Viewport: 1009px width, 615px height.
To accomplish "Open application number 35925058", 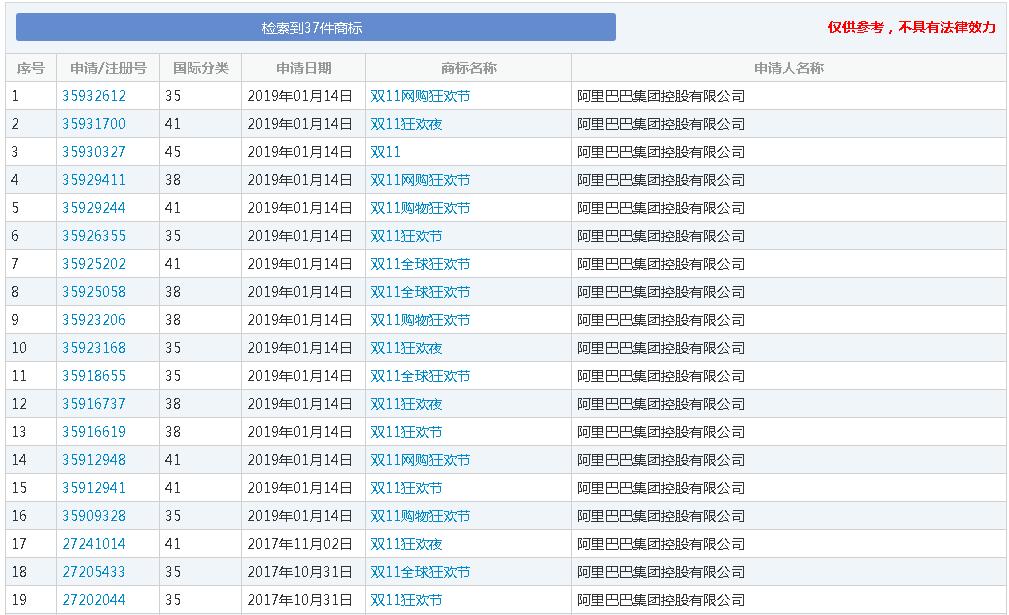I will click(94, 292).
